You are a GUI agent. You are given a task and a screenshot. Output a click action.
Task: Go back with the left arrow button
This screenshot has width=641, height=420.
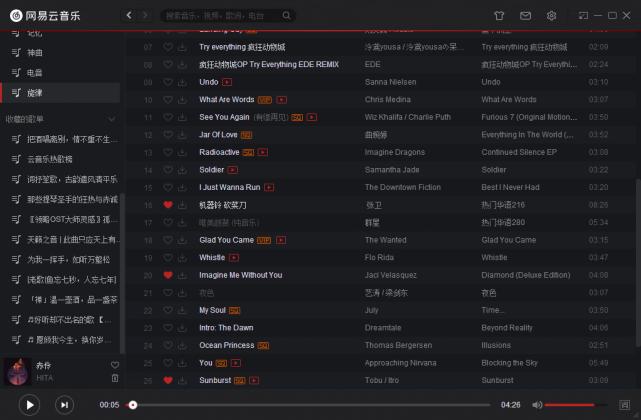(129, 16)
